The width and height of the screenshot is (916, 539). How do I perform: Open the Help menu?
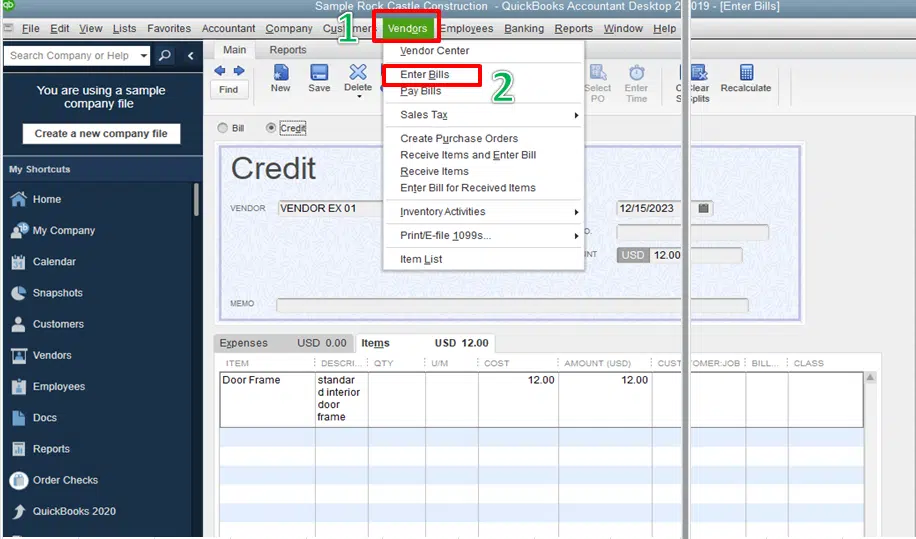tap(664, 29)
